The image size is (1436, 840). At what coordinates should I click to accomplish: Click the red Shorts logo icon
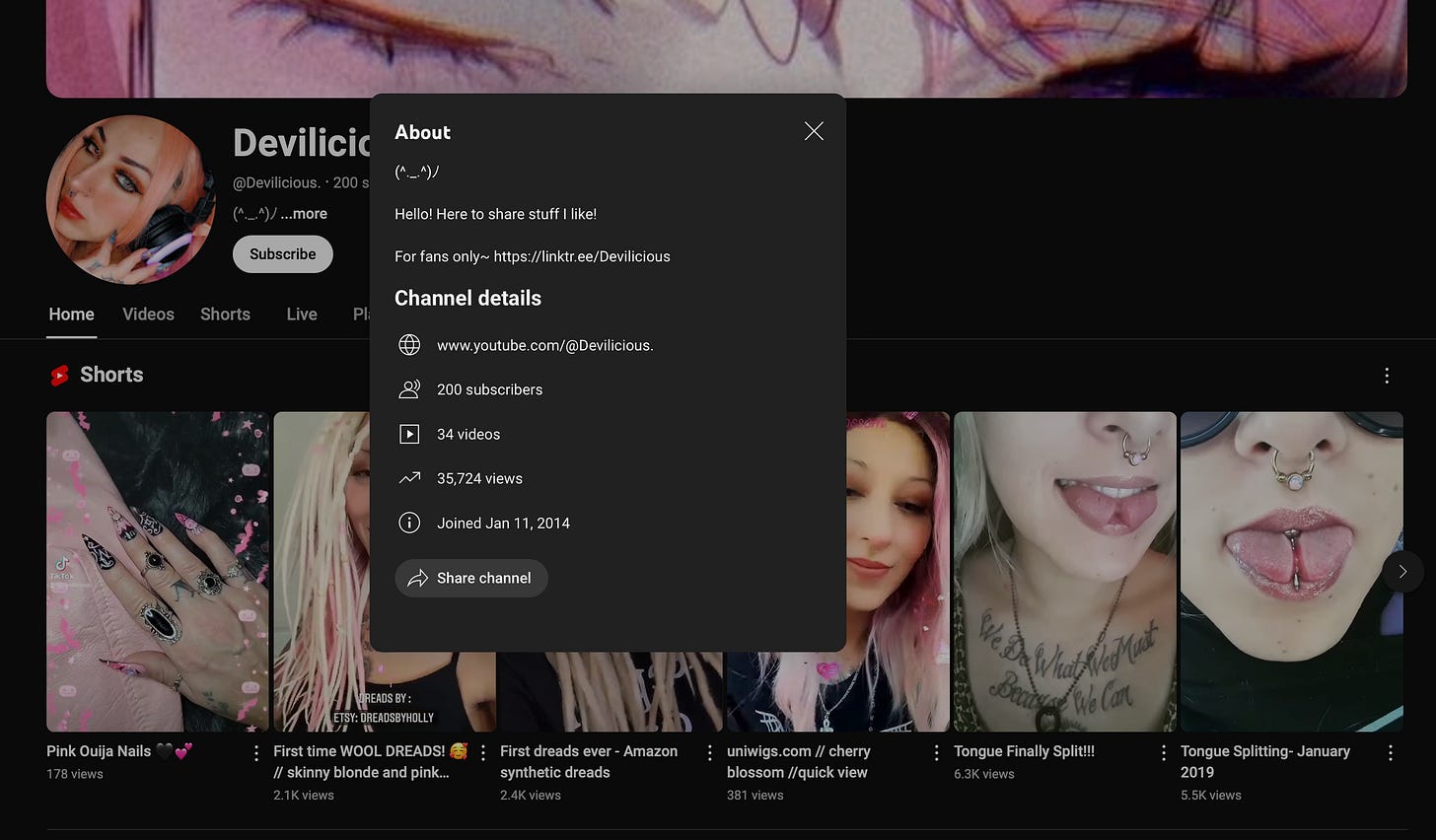click(x=59, y=376)
